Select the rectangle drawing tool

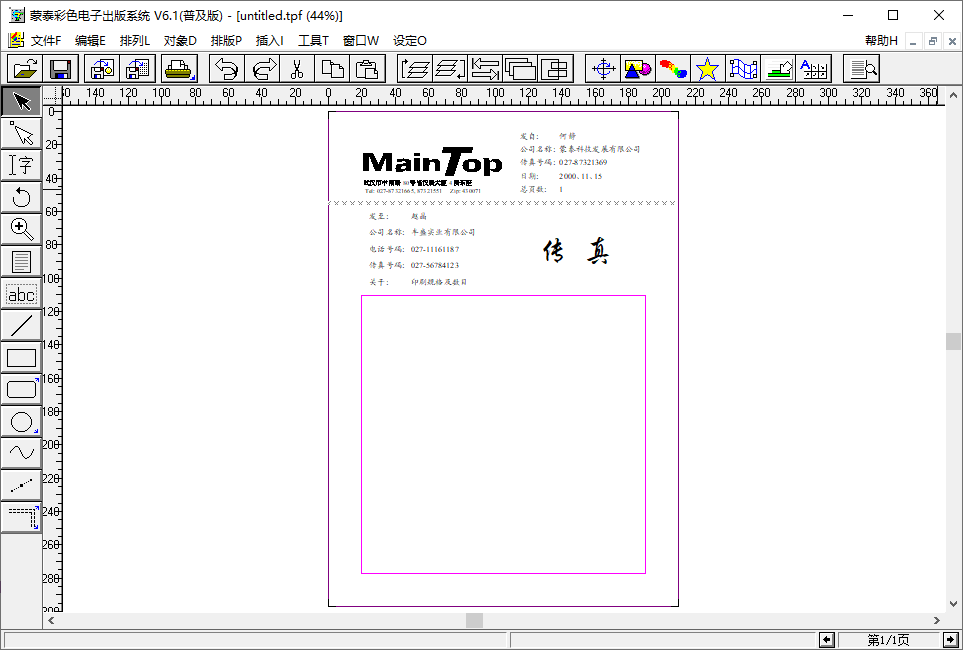pos(21,357)
